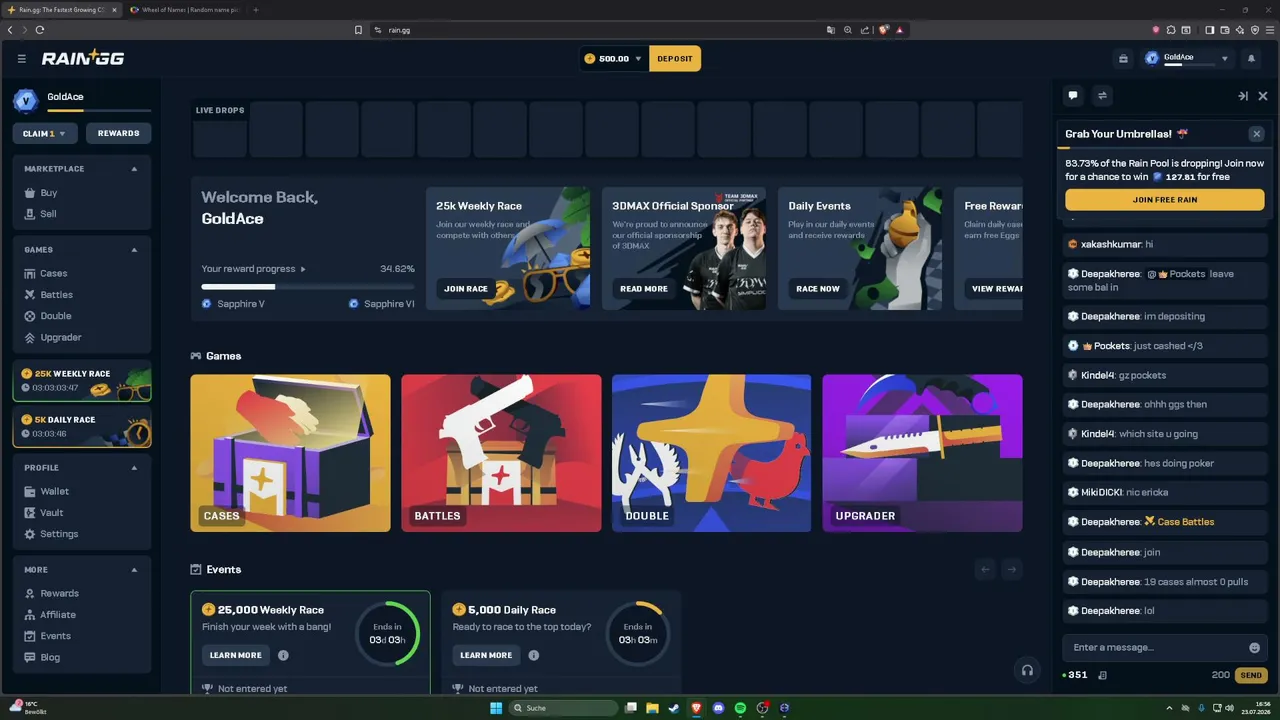This screenshot has width=1280, height=720.
Task: Open the balance currency dropdown next to 500.00
Action: (638, 59)
